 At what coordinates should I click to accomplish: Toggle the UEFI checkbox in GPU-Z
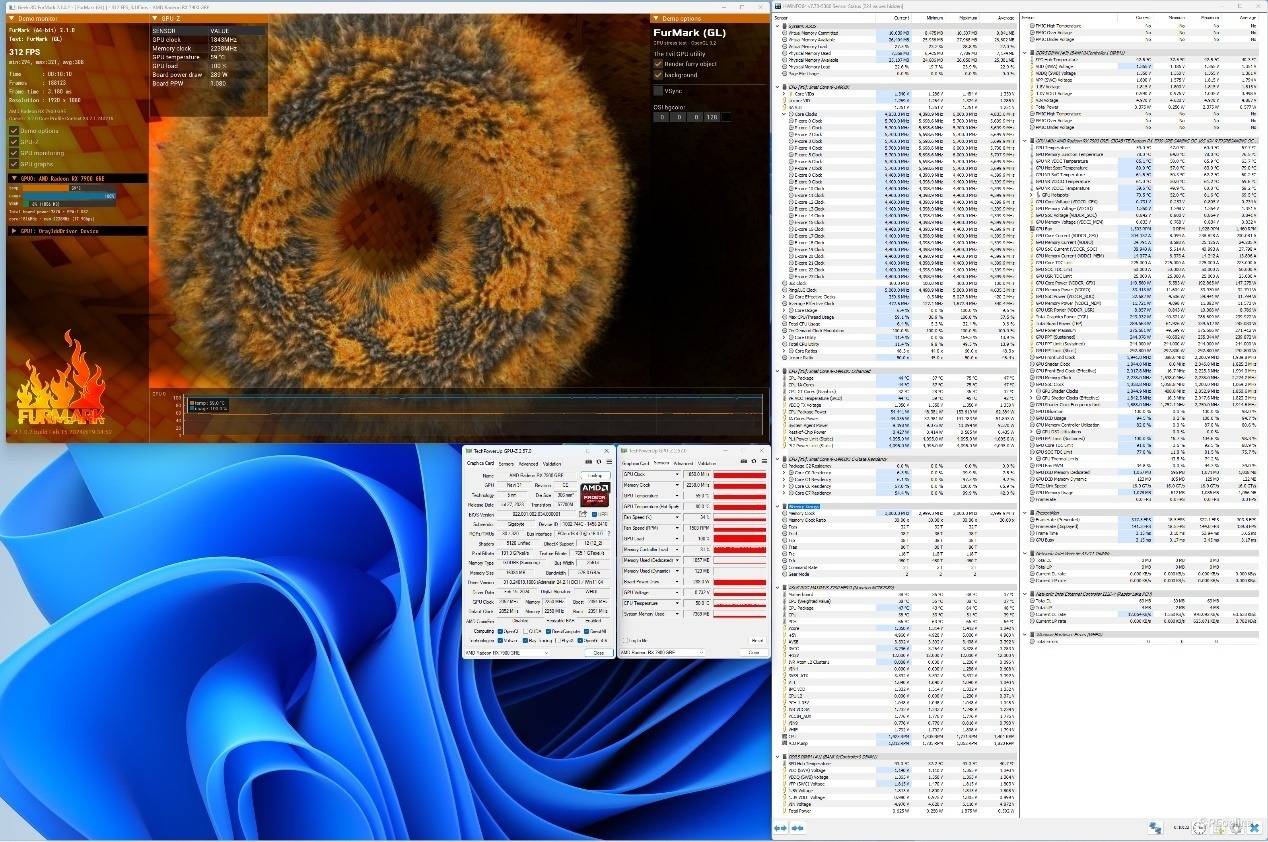[594, 514]
